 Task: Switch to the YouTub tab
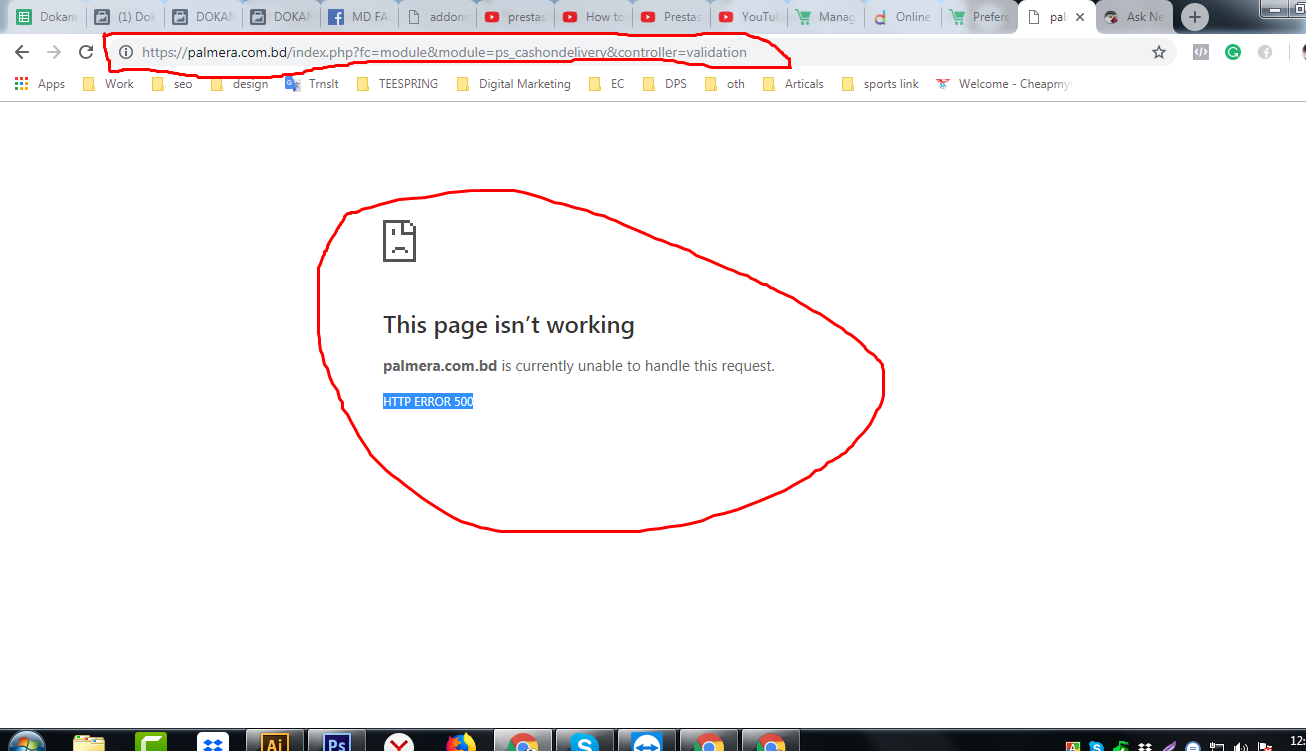[748, 17]
